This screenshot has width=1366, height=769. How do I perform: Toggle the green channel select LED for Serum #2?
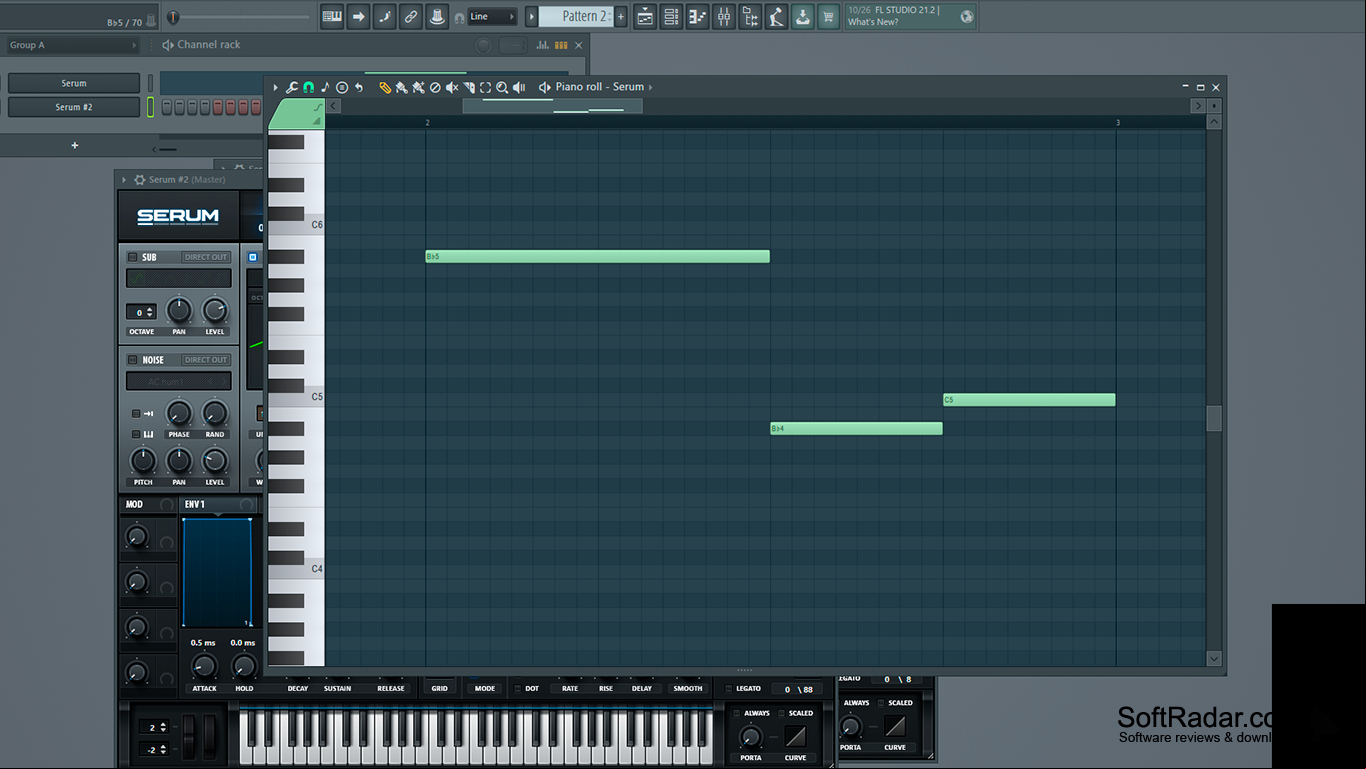click(151, 107)
